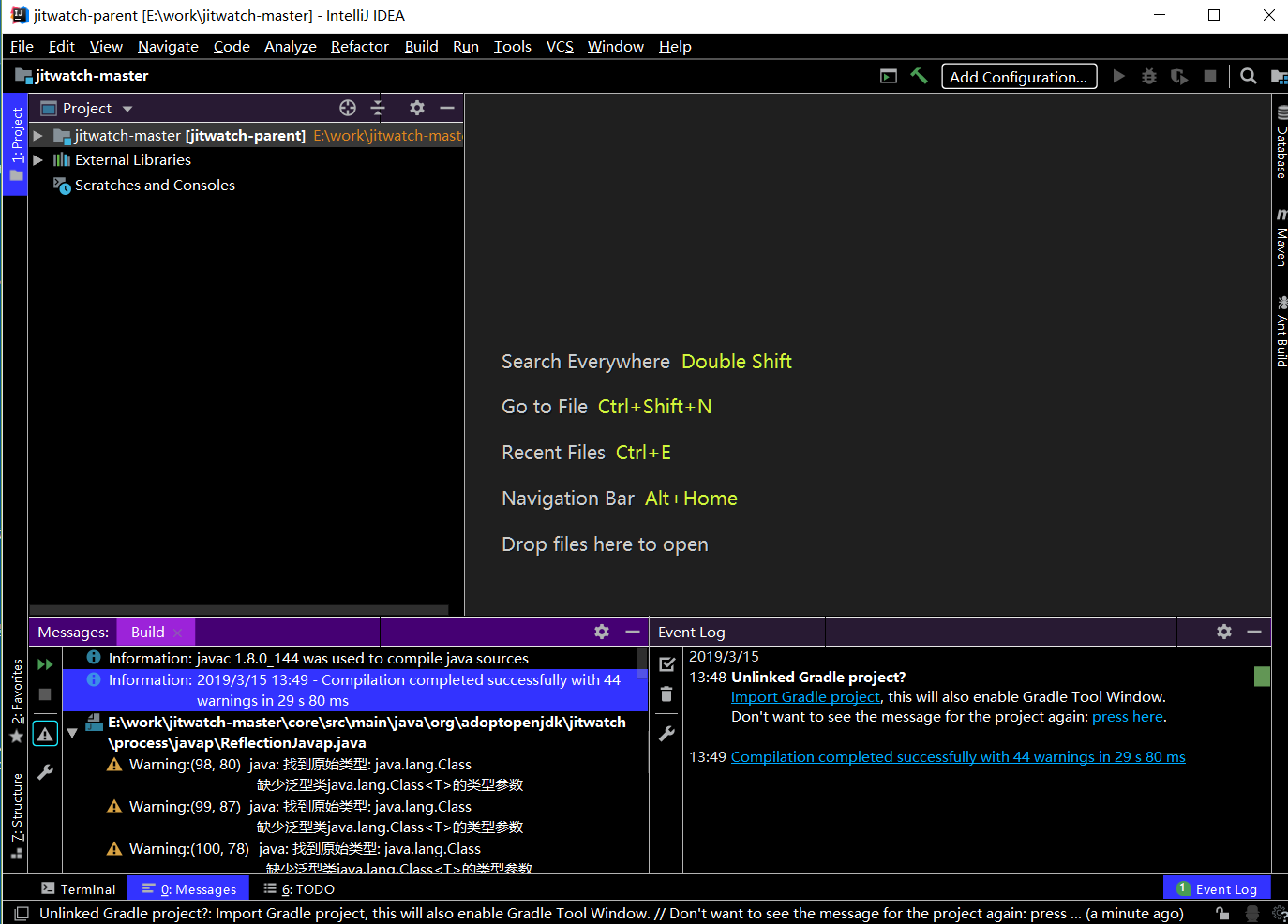Click the Event Log status bar button
Viewport: 1288px width, 924px height.
pyautogui.click(x=1217, y=888)
